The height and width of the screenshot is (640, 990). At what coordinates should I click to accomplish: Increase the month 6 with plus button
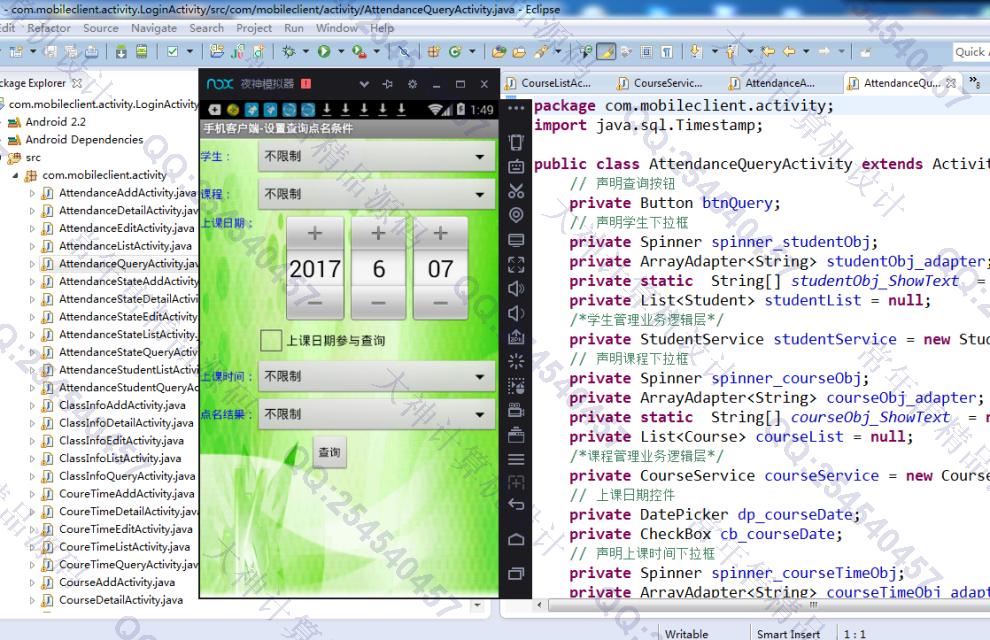378,234
